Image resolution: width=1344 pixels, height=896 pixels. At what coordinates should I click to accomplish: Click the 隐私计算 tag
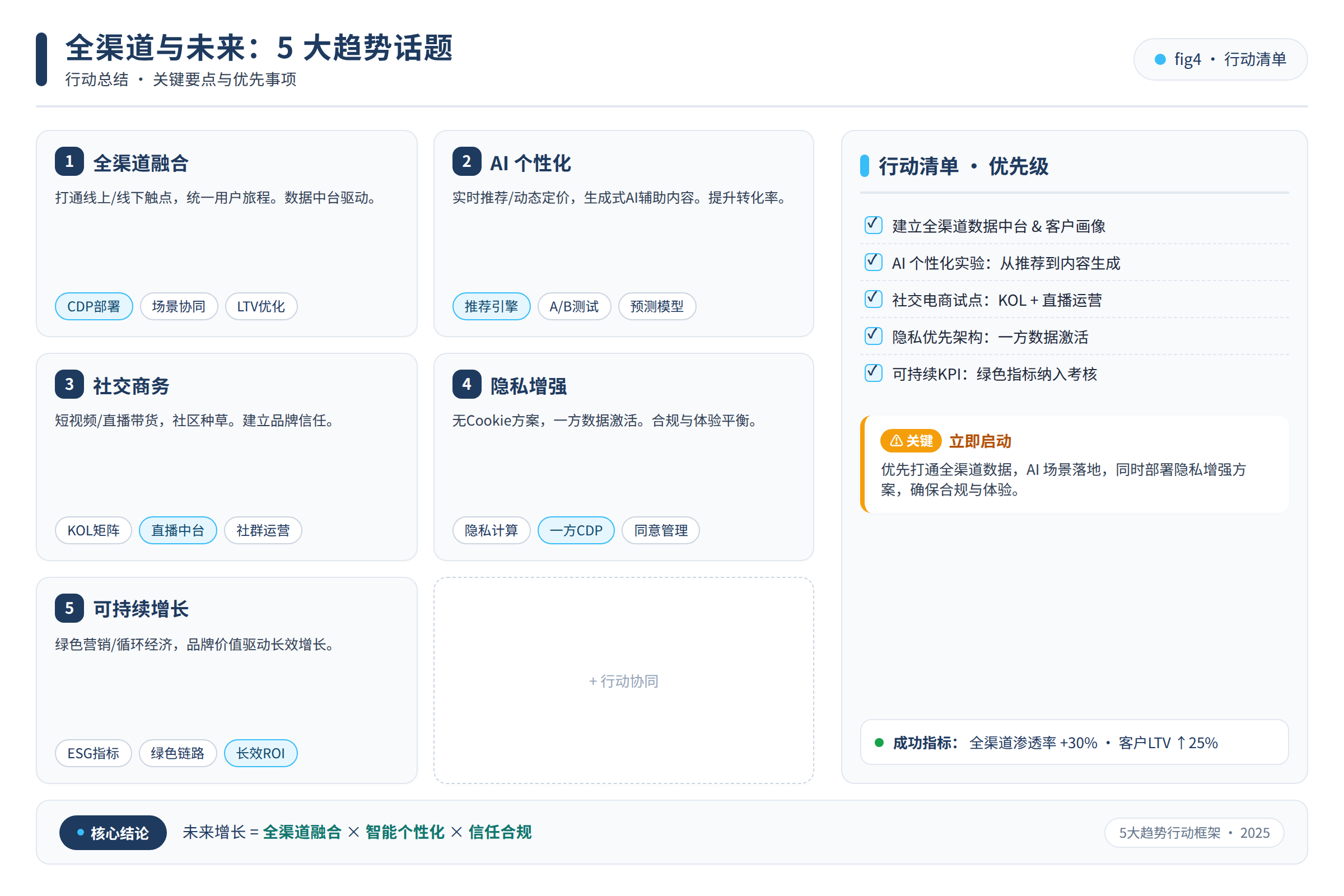tap(492, 530)
